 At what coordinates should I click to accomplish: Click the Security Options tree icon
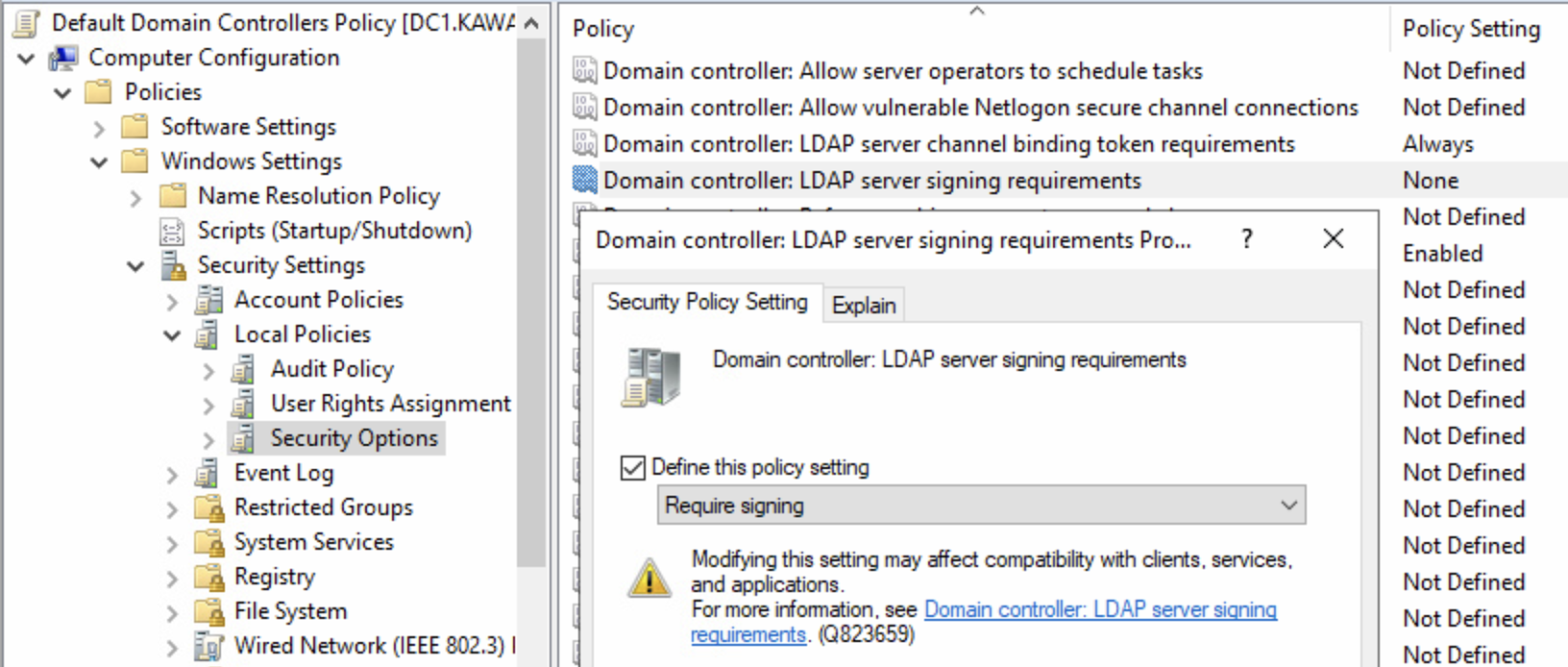244,438
